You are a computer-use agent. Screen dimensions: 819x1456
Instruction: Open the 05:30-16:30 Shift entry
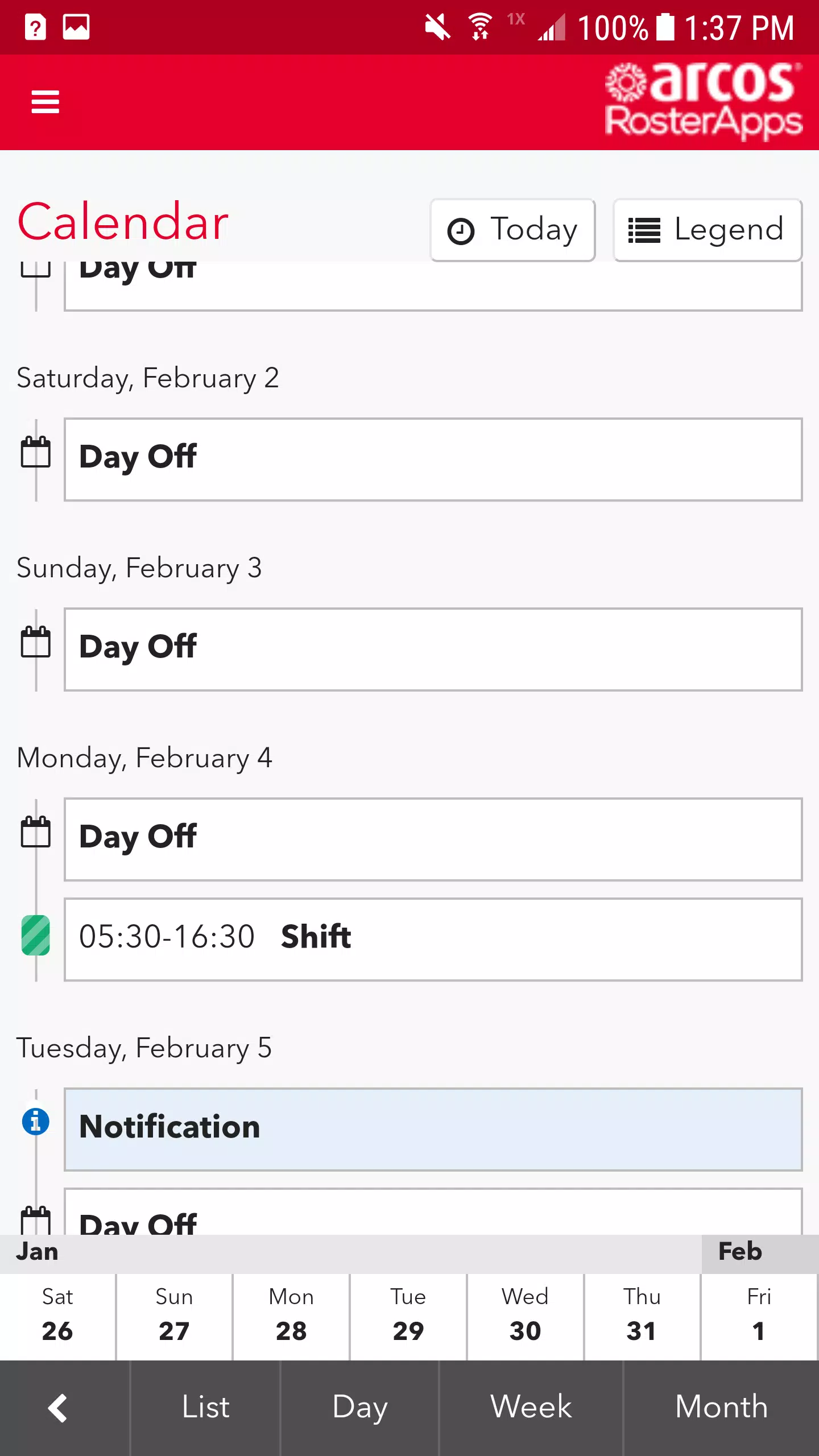click(x=433, y=940)
